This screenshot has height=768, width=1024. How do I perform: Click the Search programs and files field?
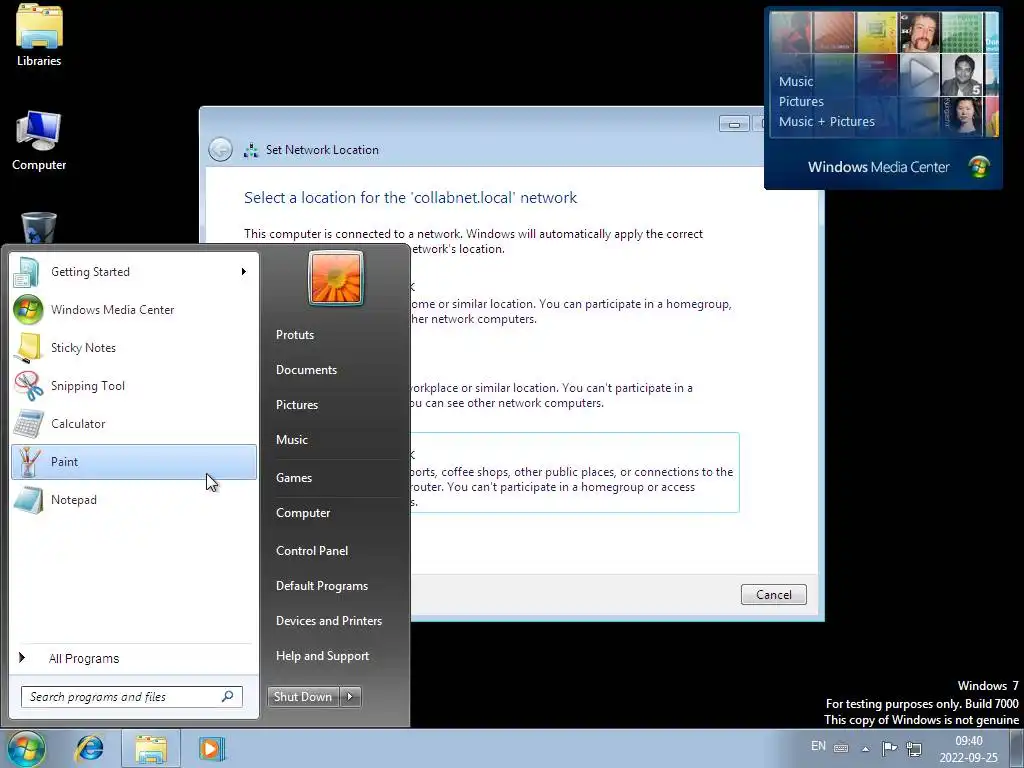coord(132,697)
